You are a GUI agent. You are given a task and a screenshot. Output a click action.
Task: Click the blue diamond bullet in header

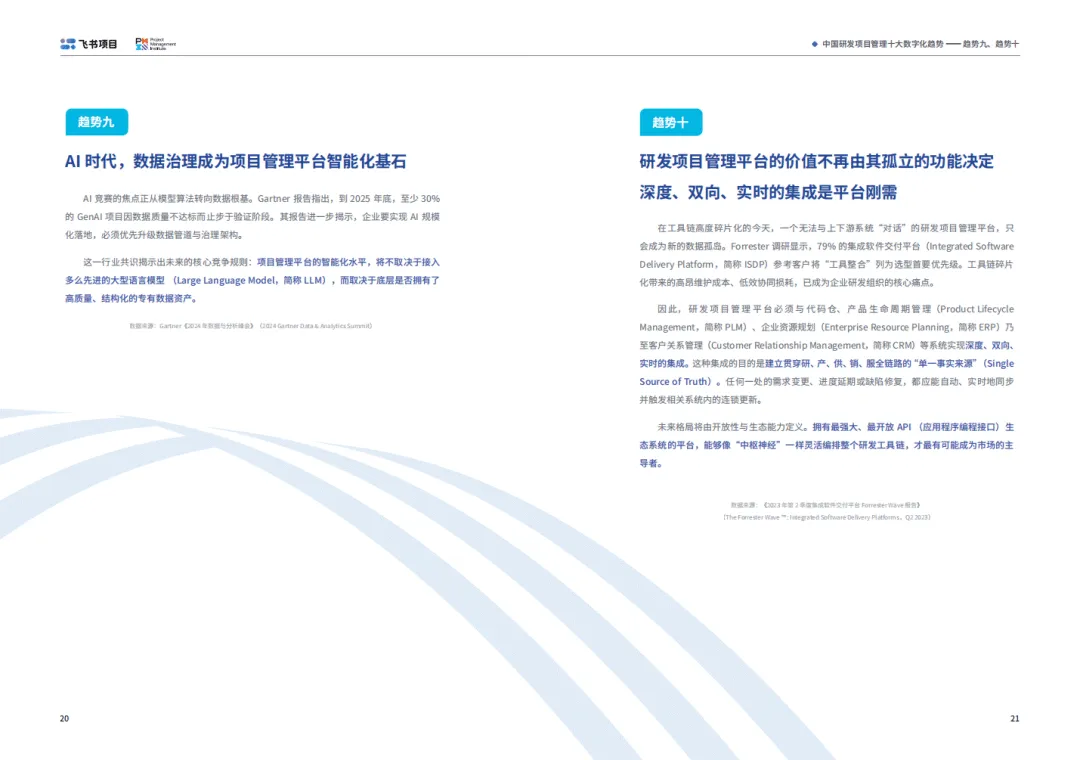tap(815, 44)
